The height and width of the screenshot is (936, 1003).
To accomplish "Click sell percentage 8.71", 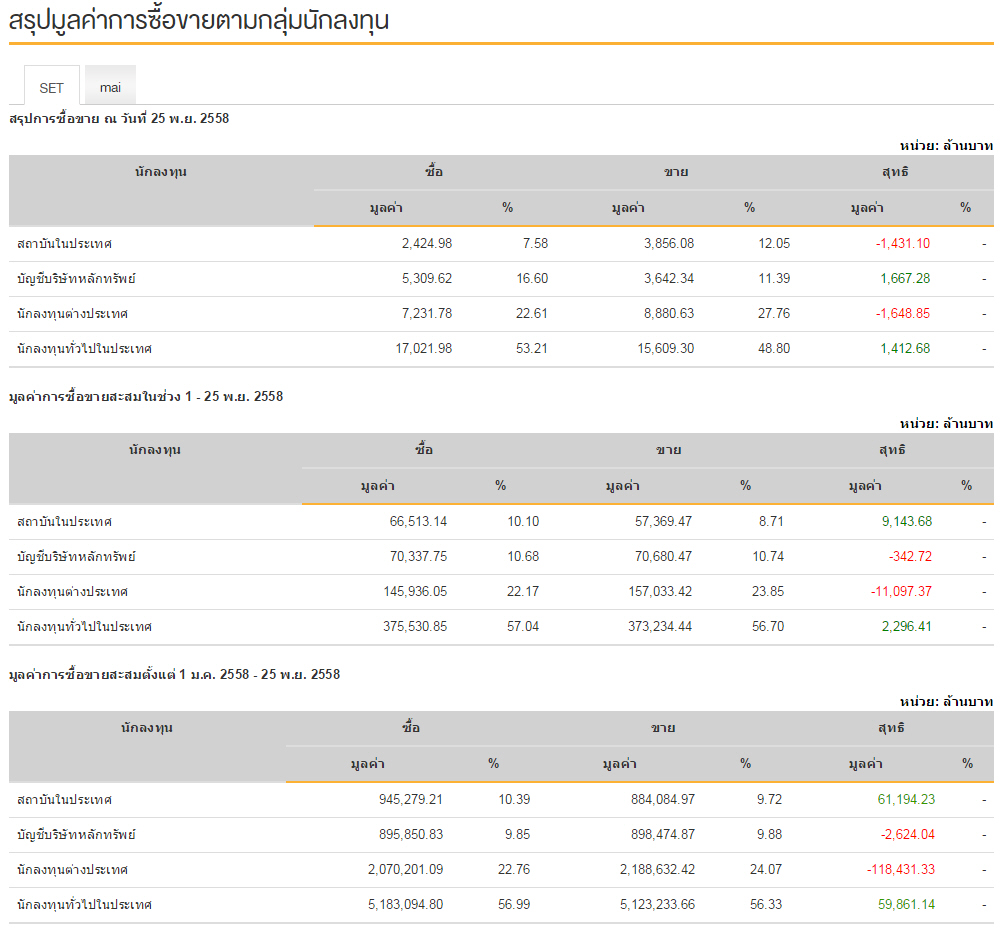I will pyautogui.click(x=771, y=521).
